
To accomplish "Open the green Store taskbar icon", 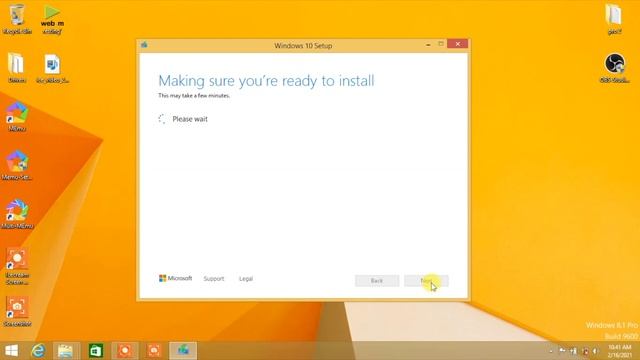I will point(96,351).
